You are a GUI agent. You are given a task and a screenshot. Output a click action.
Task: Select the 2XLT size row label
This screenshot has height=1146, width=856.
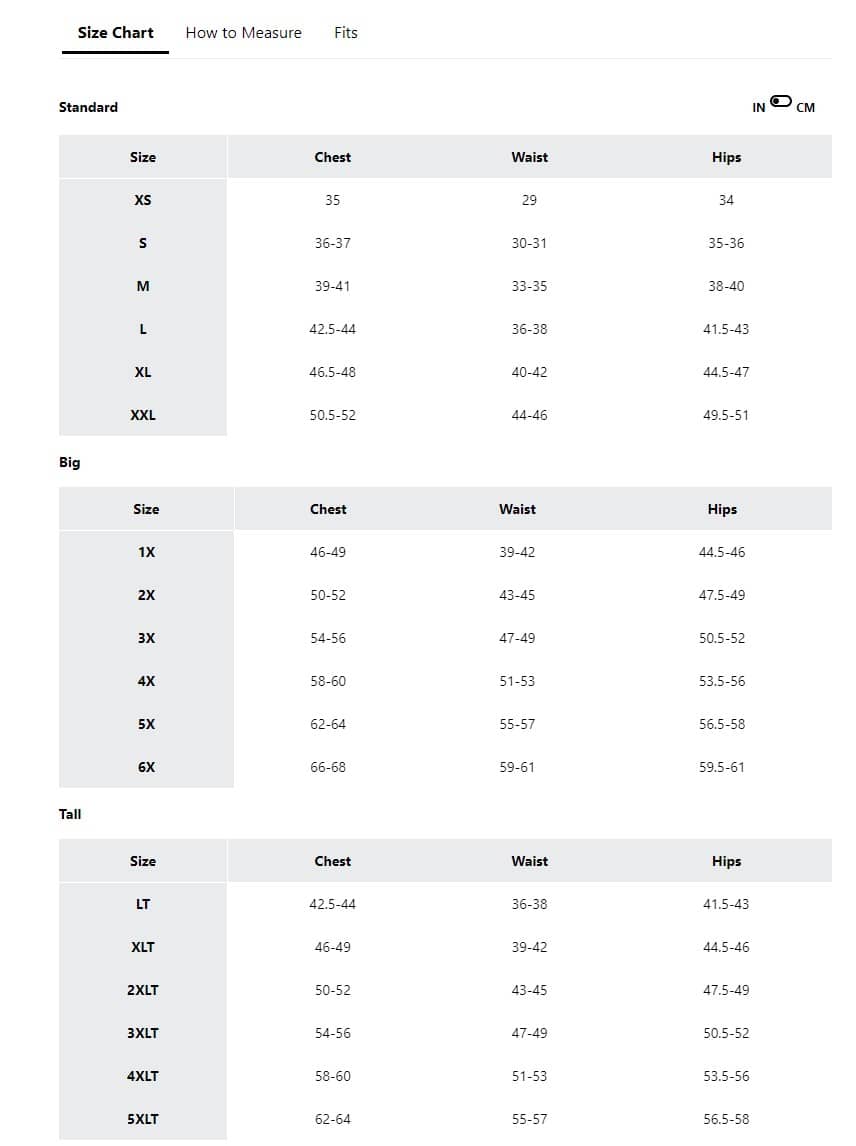click(143, 990)
